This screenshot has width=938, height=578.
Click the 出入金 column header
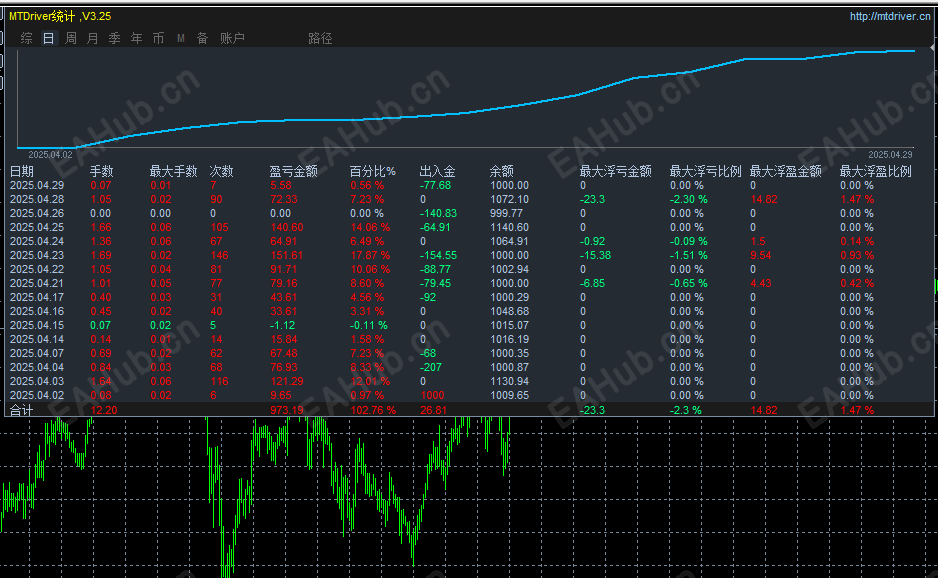(437, 171)
